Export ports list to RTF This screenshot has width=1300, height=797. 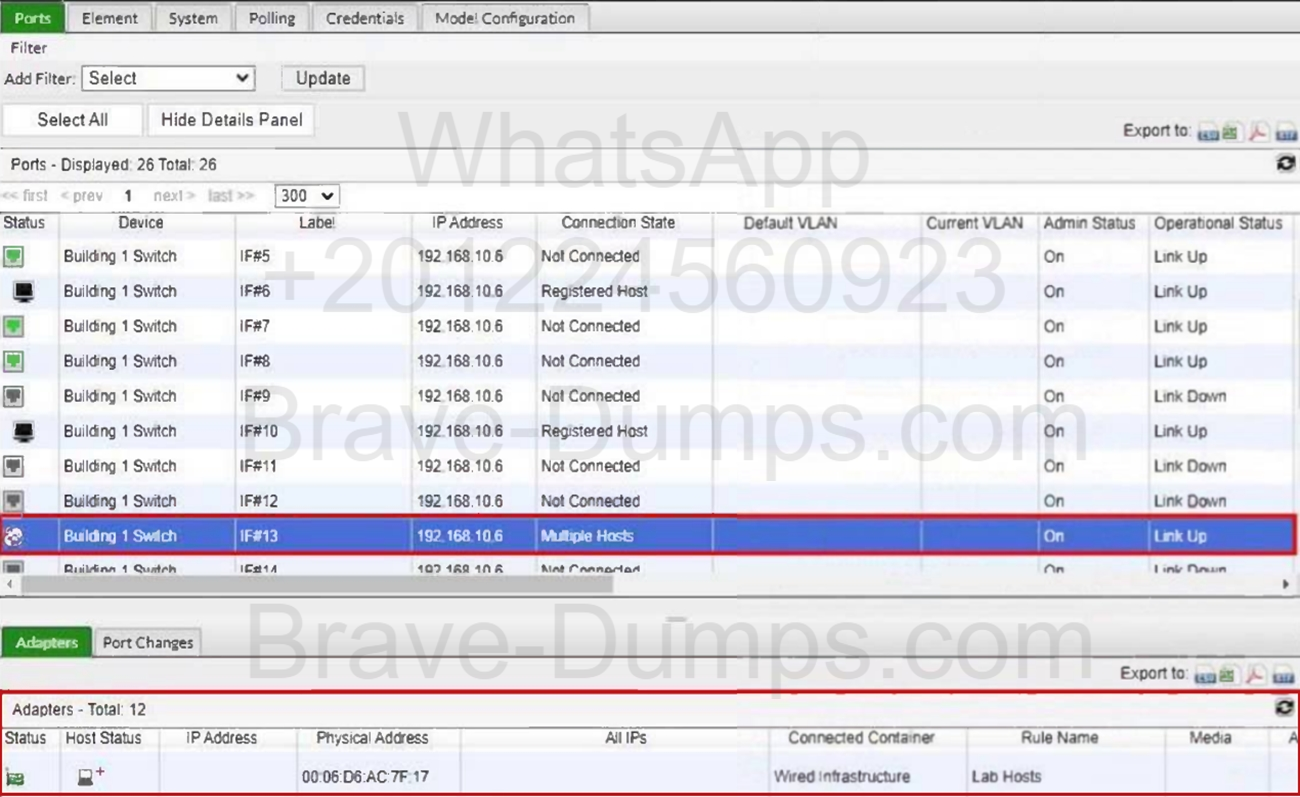point(1284,133)
